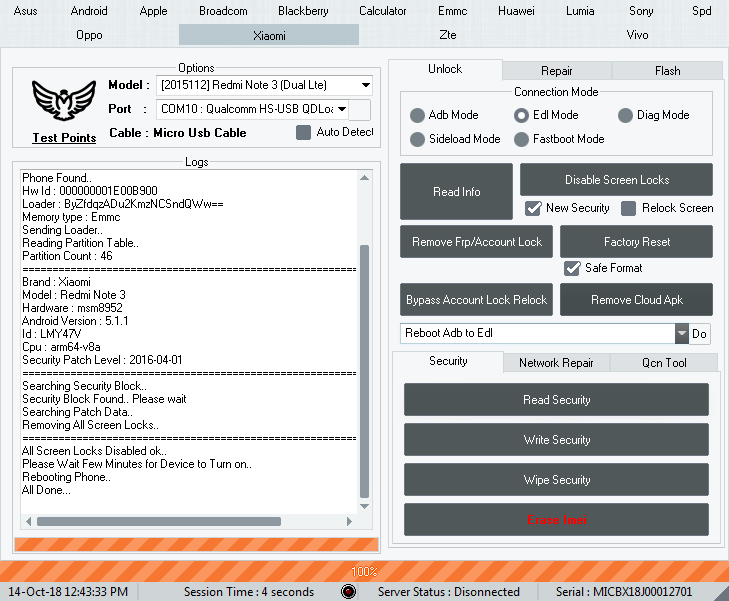Switch to the Android brand tab
729x601 pixels.
point(89,11)
